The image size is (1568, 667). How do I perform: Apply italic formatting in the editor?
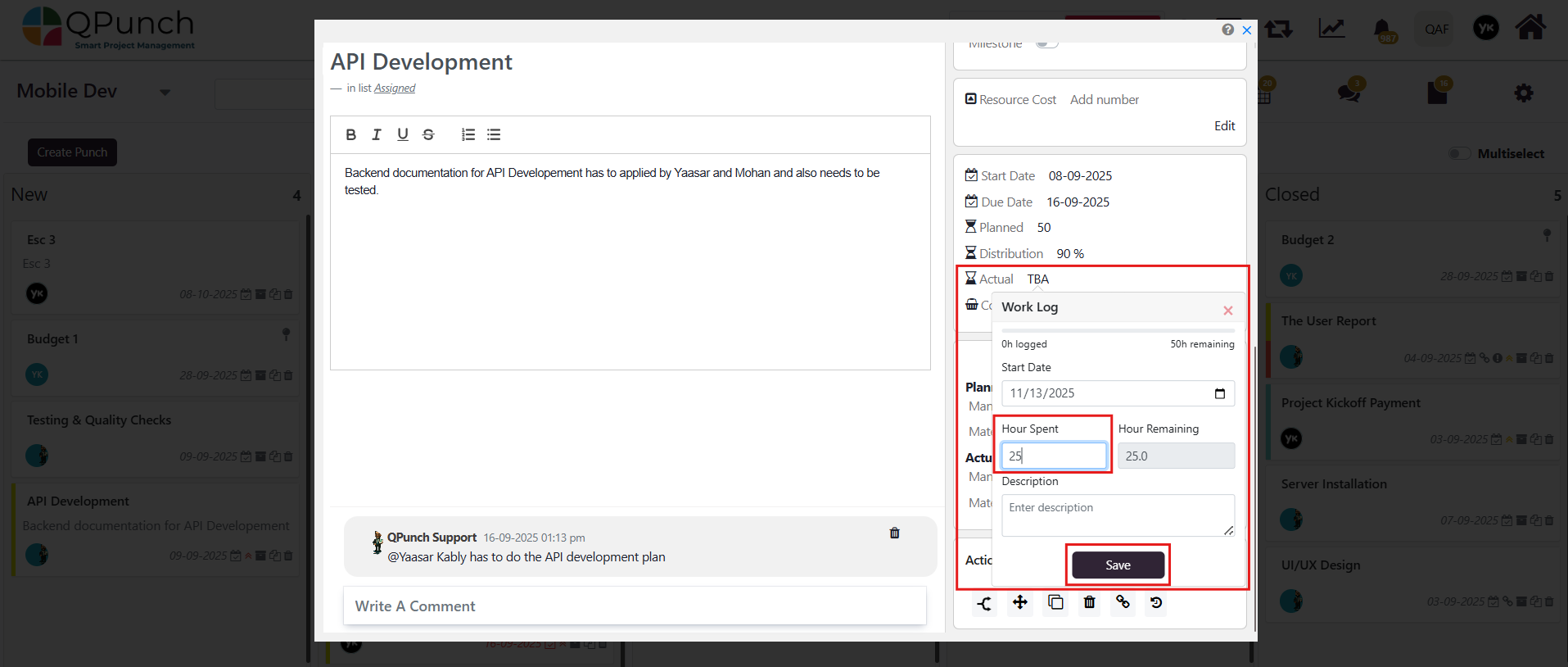coord(377,134)
